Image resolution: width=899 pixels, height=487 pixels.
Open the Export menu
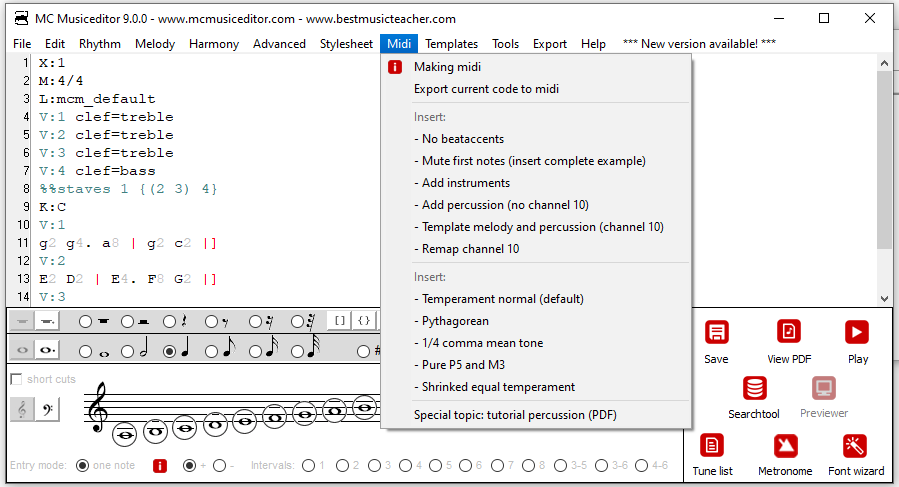coord(550,44)
